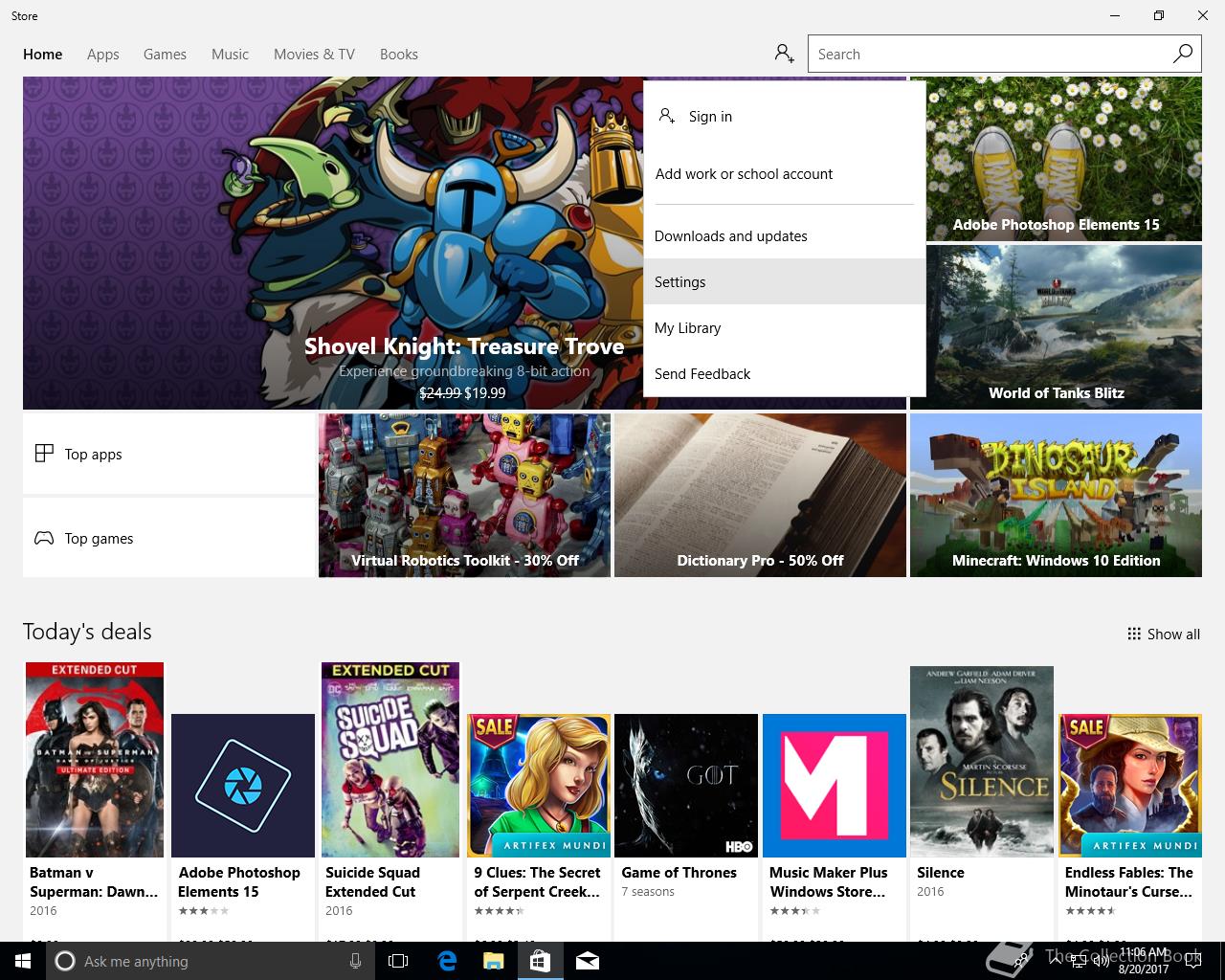Launch Microsoft Edge from the taskbar
The image size is (1225, 980).
click(x=446, y=961)
